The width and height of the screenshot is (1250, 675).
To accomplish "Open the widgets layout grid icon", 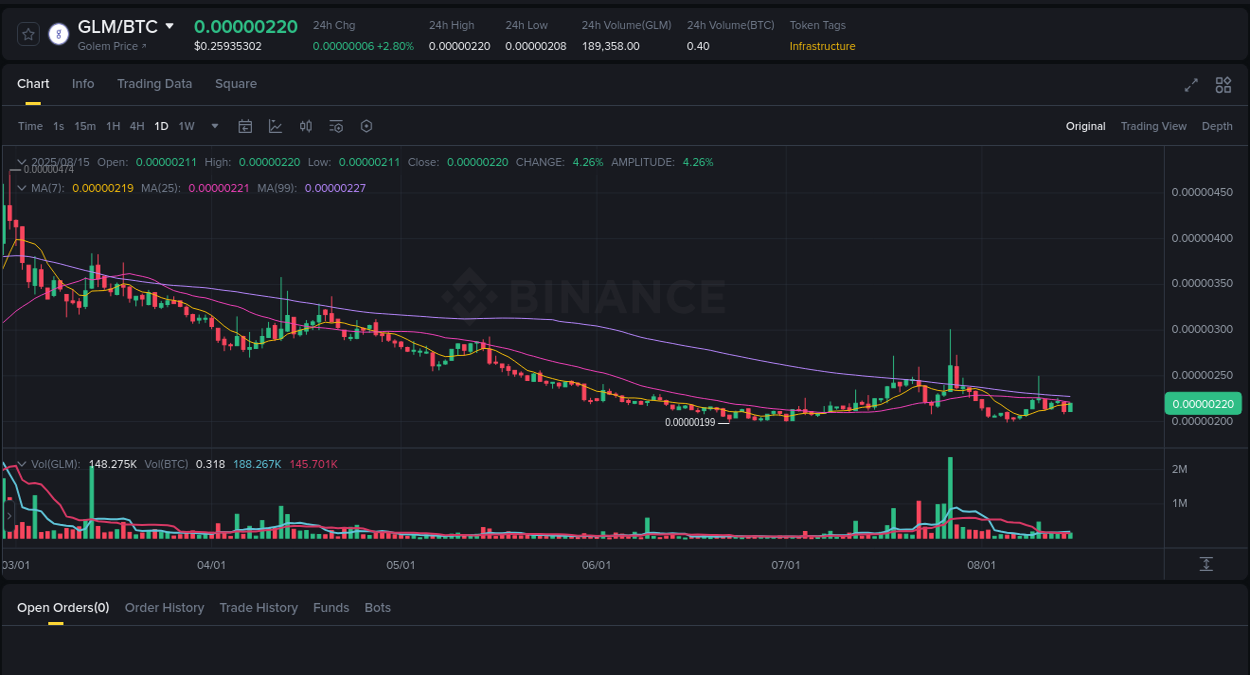I will point(1223,85).
